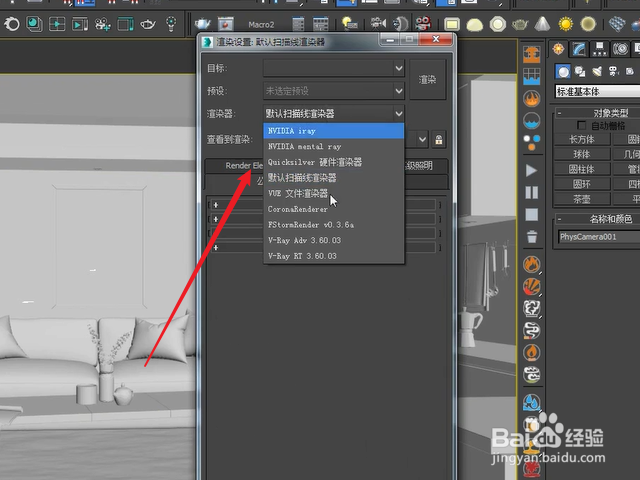Viewport: 640px width, 480px height.
Task: Open the Rendered Frame Window icon
Action: [x=225, y=24]
